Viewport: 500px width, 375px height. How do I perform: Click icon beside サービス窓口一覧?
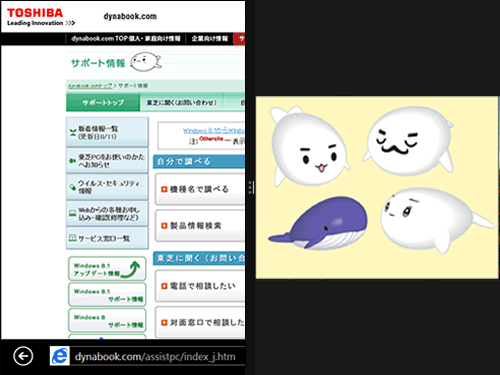click(72, 238)
